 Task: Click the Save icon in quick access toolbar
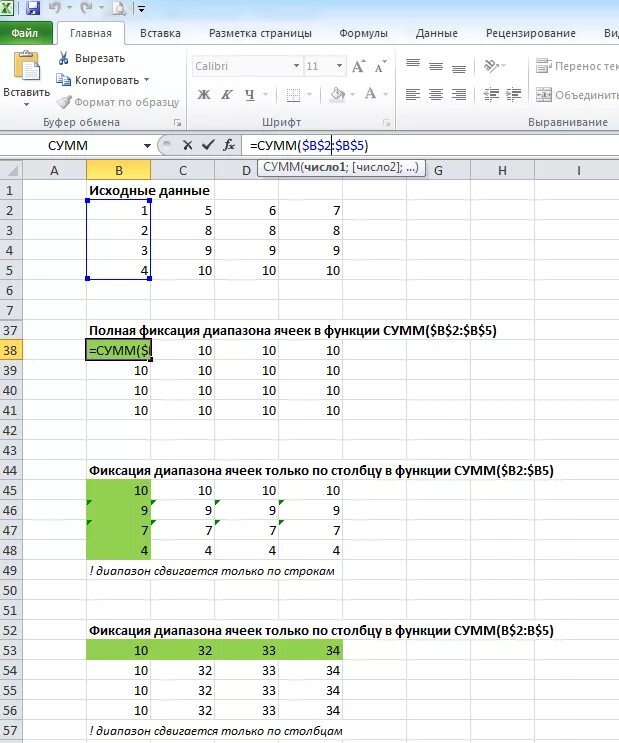[x=32, y=8]
